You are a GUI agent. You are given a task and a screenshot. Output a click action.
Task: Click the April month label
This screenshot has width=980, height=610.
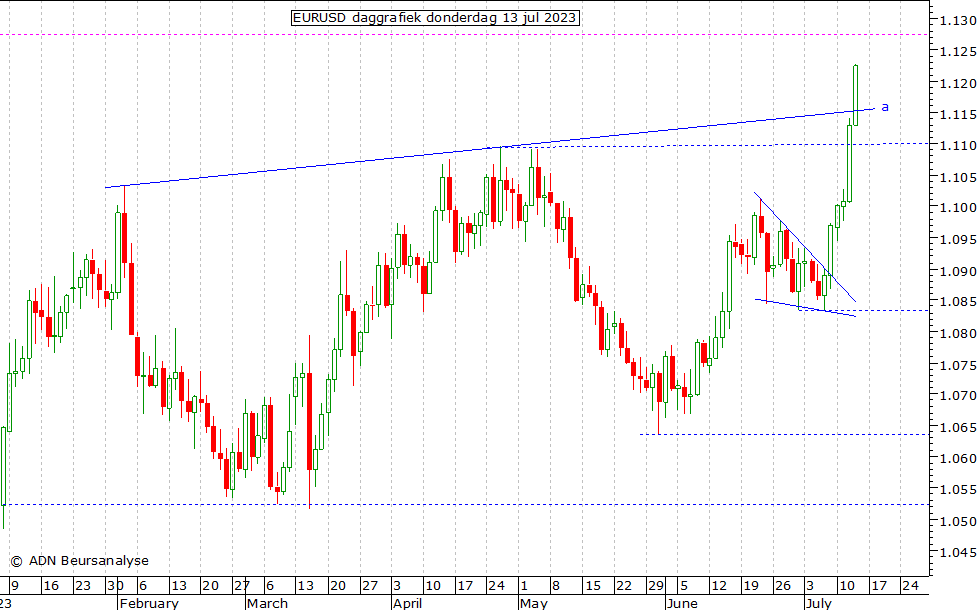tap(408, 603)
